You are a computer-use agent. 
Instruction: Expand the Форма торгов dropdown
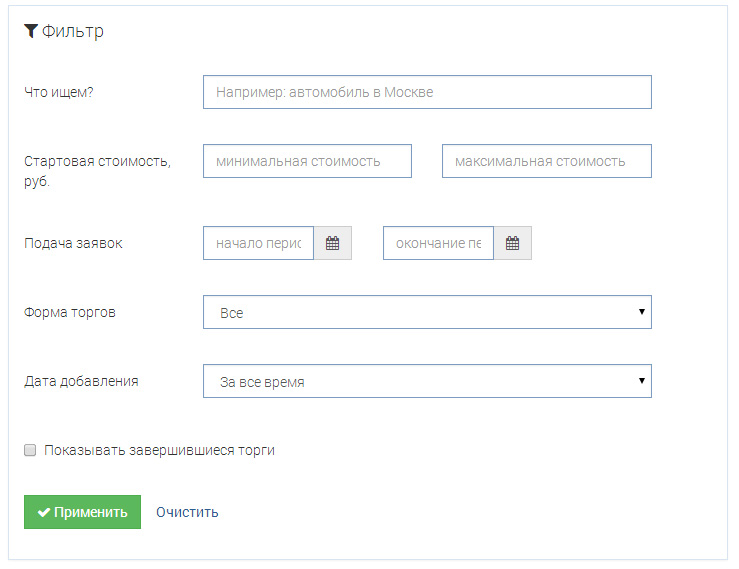(427, 312)
